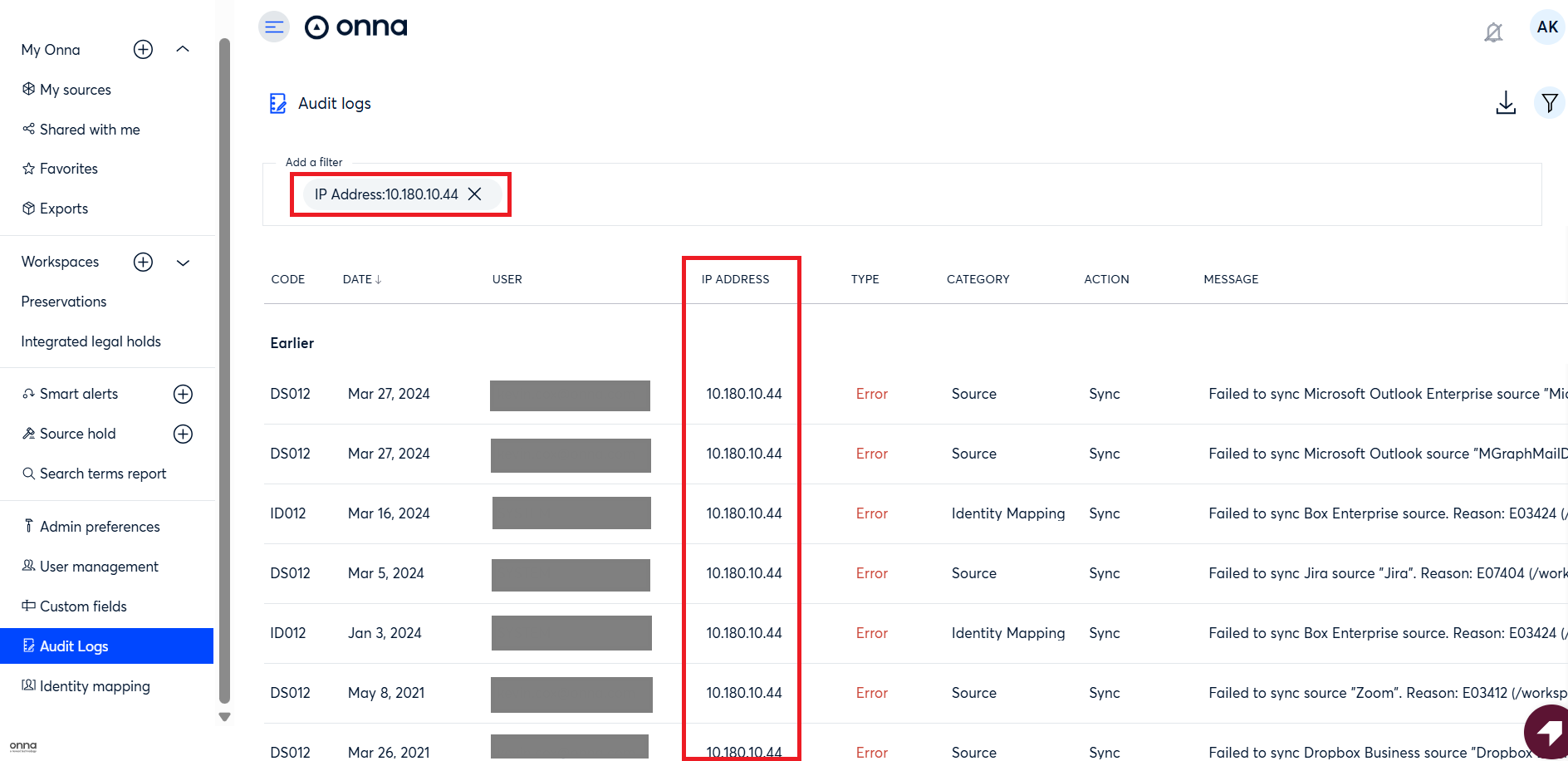Viewport: 1568px width, 761px height.
Task: Click the hamburger menu icon beside the Onna logo
Action: coord(274,27)
